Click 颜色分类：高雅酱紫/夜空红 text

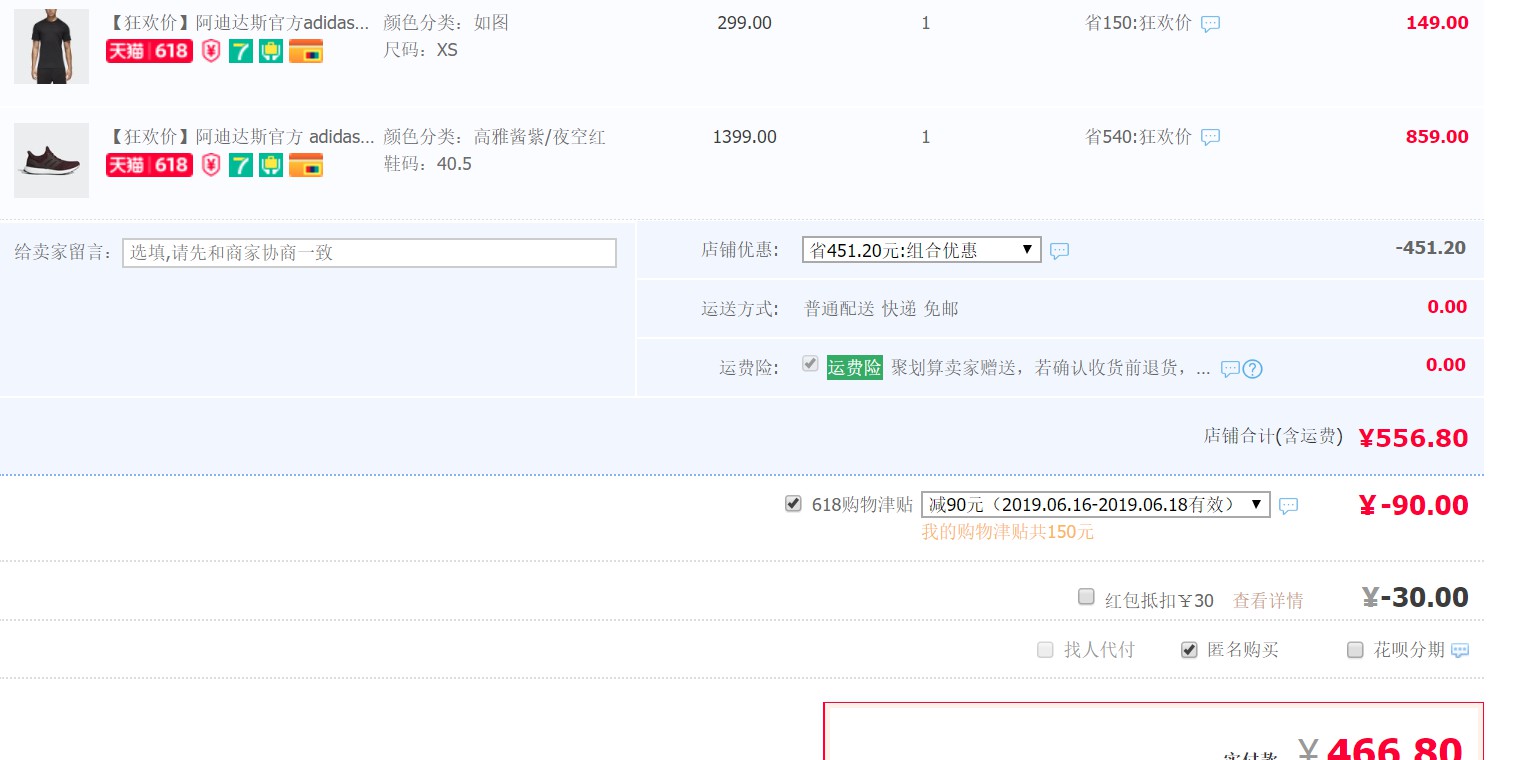point(495,137)
